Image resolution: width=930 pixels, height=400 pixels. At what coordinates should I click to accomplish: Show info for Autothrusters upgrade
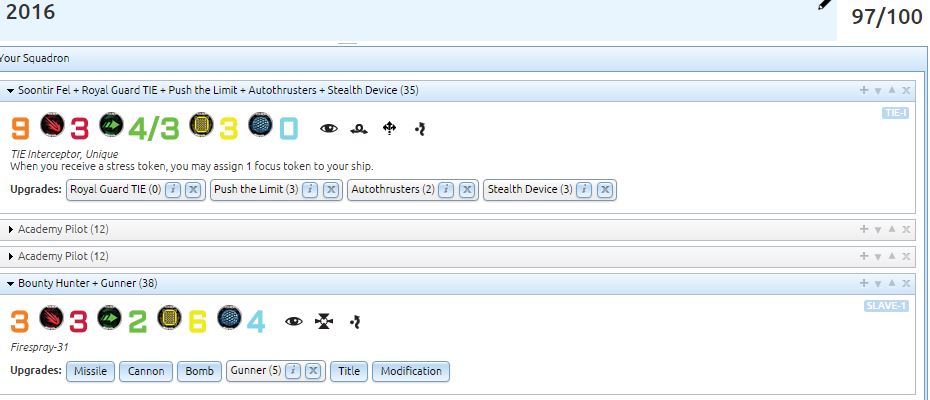coord(446,189)
